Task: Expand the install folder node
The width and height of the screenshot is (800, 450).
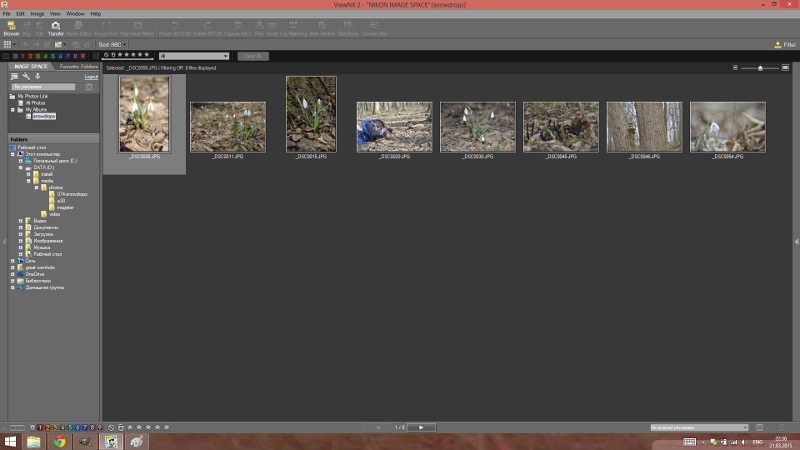Action: (29, 174)
